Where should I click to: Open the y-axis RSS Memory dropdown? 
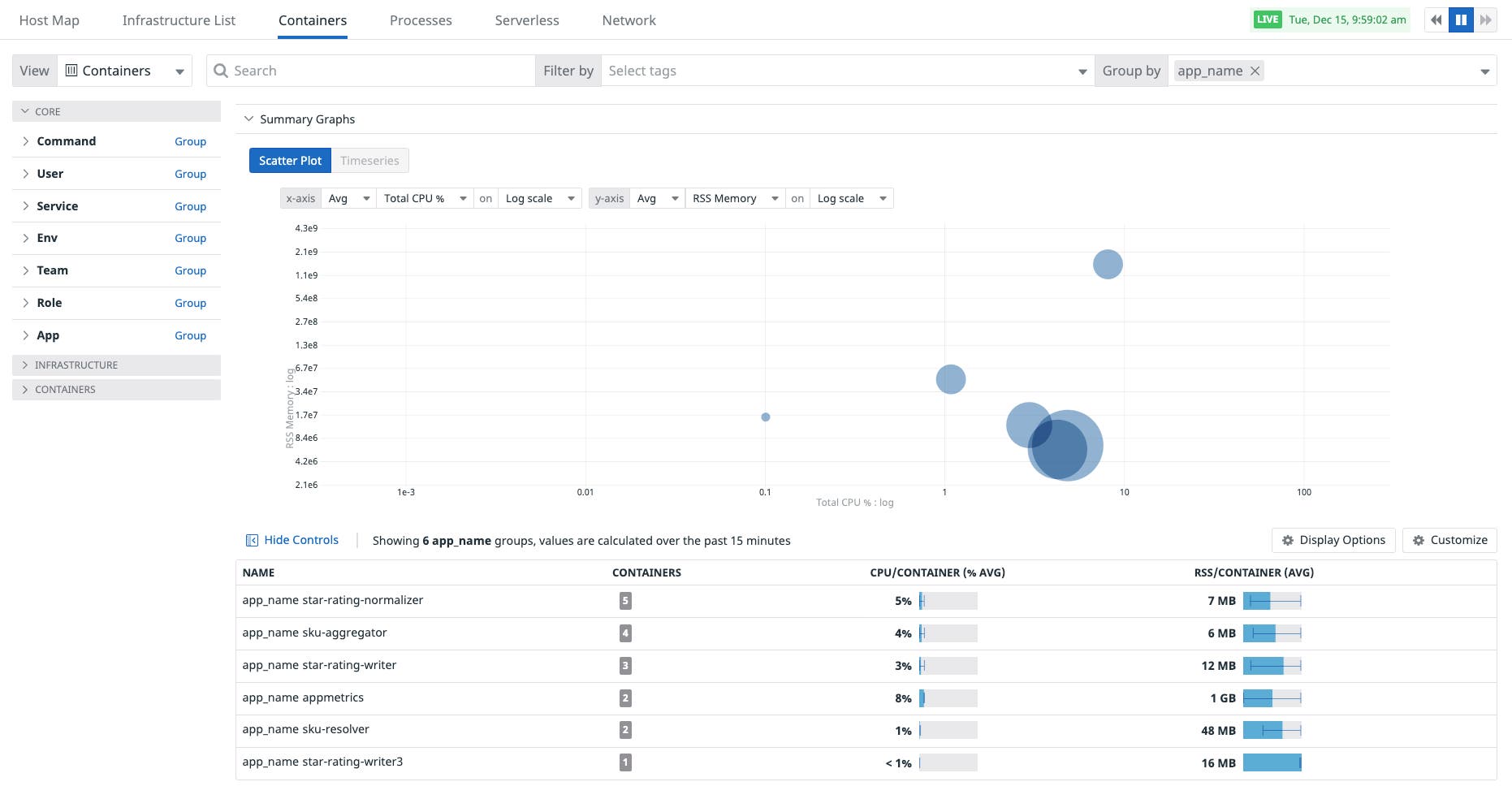pos(735,199)
